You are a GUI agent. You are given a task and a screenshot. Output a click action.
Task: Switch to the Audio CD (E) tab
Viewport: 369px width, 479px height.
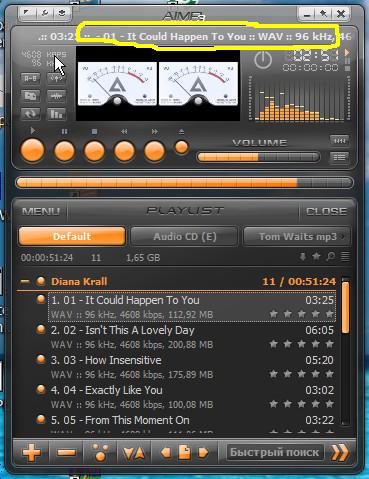tap(185, 236)
